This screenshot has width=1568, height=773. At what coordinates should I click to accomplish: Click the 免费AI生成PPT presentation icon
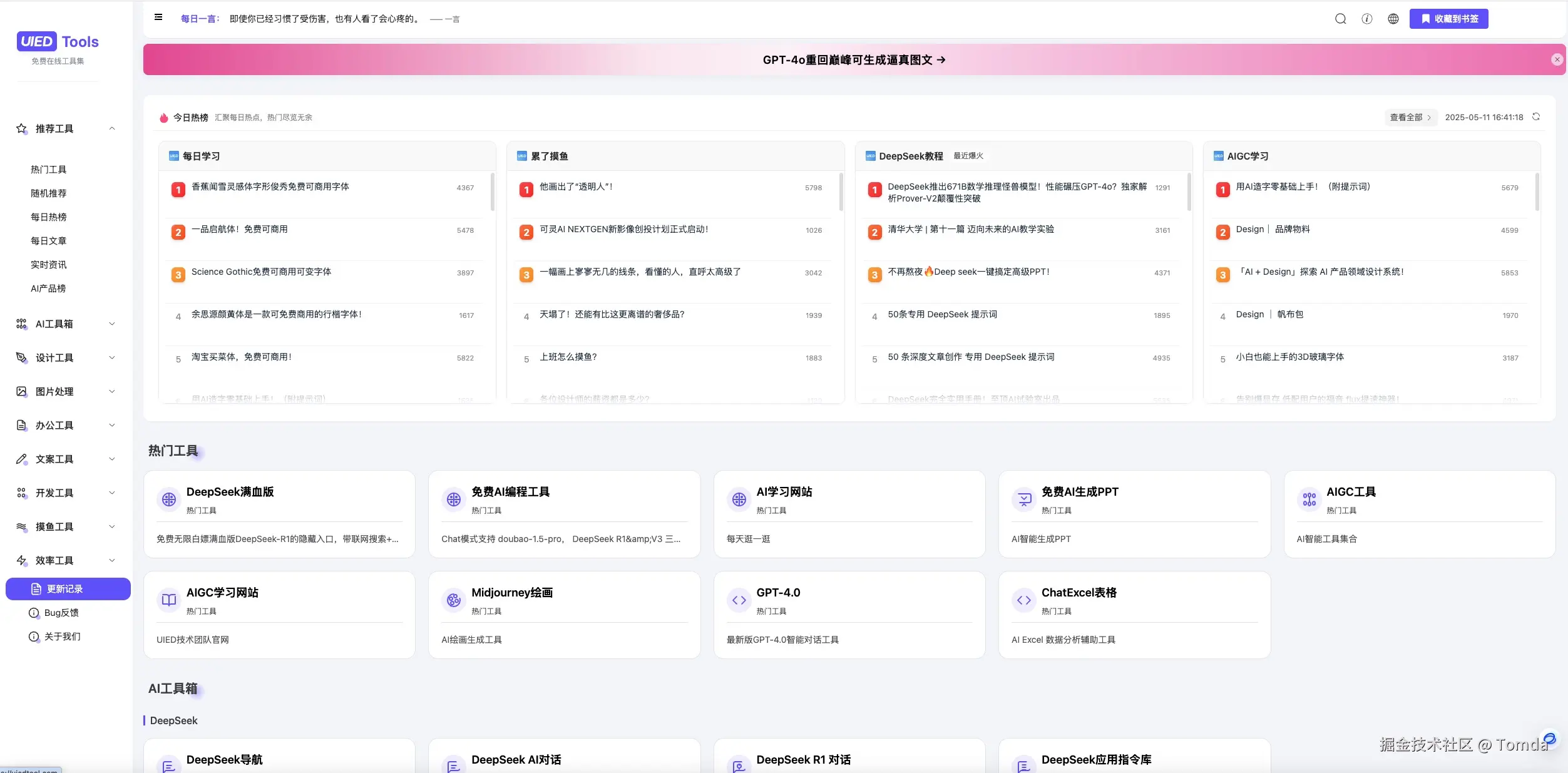click(x=1024, y=499)
